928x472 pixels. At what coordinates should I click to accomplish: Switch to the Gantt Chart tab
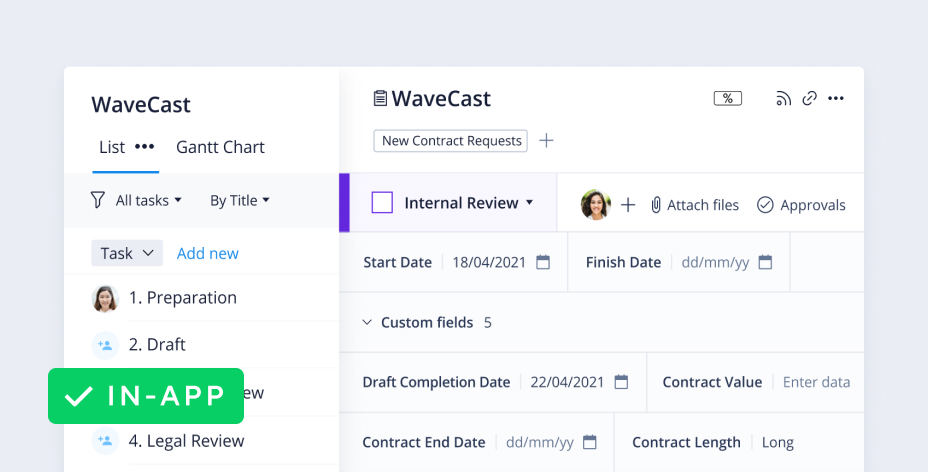pos(220,147)
